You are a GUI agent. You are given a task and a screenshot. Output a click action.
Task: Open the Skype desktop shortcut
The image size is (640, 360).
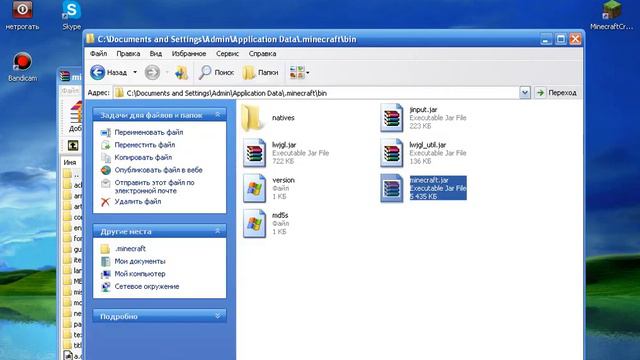coord(71,16)
